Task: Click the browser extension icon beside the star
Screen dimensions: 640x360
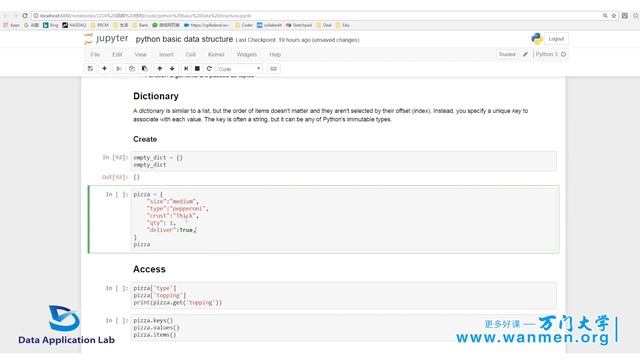Action: 624,16
